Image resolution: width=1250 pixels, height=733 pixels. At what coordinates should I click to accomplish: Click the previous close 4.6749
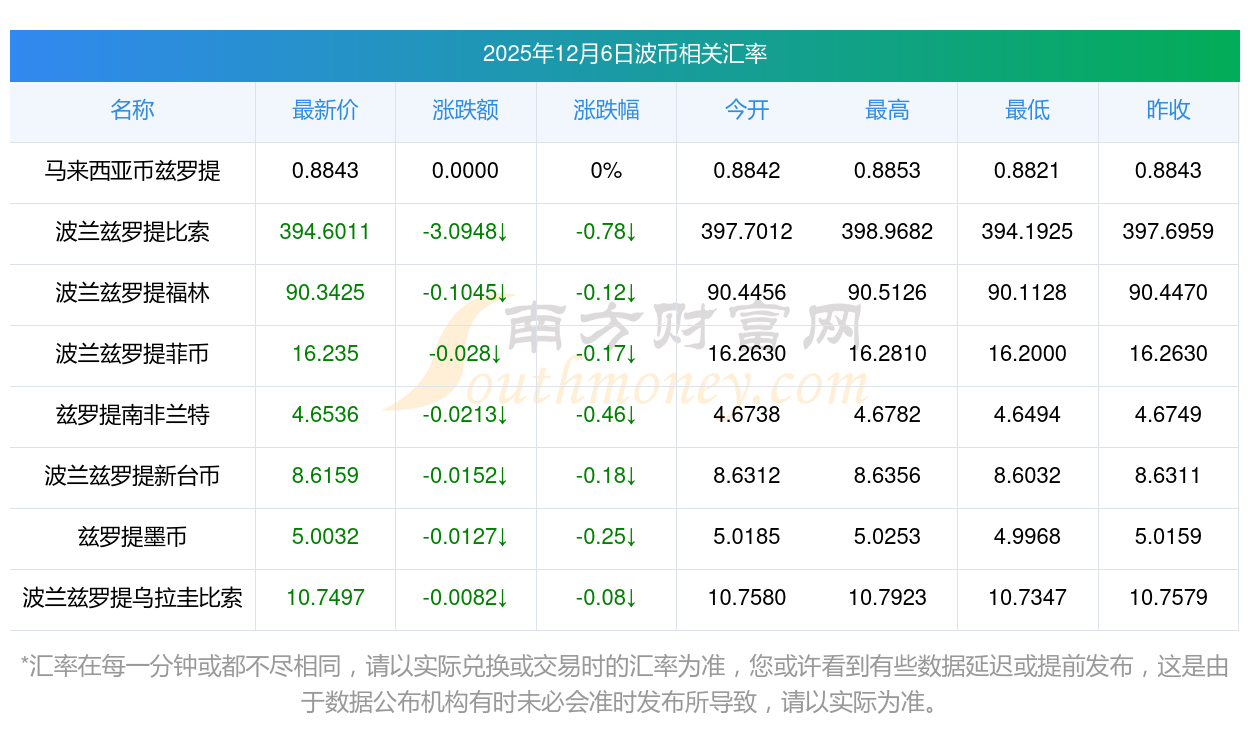(x=1168, y=415)
